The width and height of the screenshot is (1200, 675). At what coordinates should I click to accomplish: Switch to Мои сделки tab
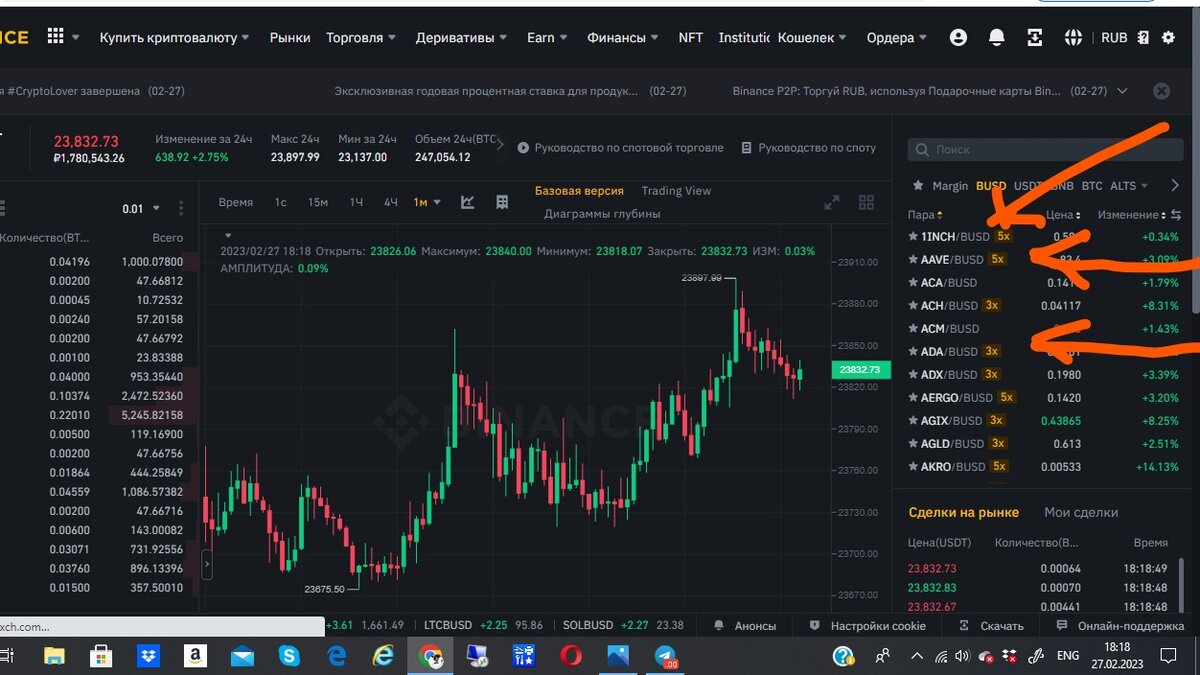1081,512
